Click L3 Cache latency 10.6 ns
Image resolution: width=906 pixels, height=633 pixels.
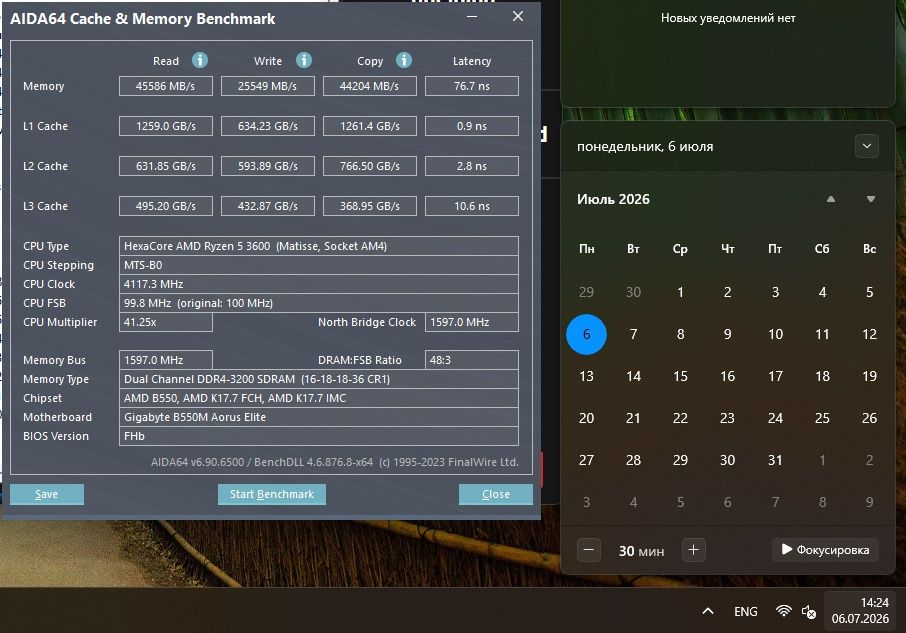(471, 206)
